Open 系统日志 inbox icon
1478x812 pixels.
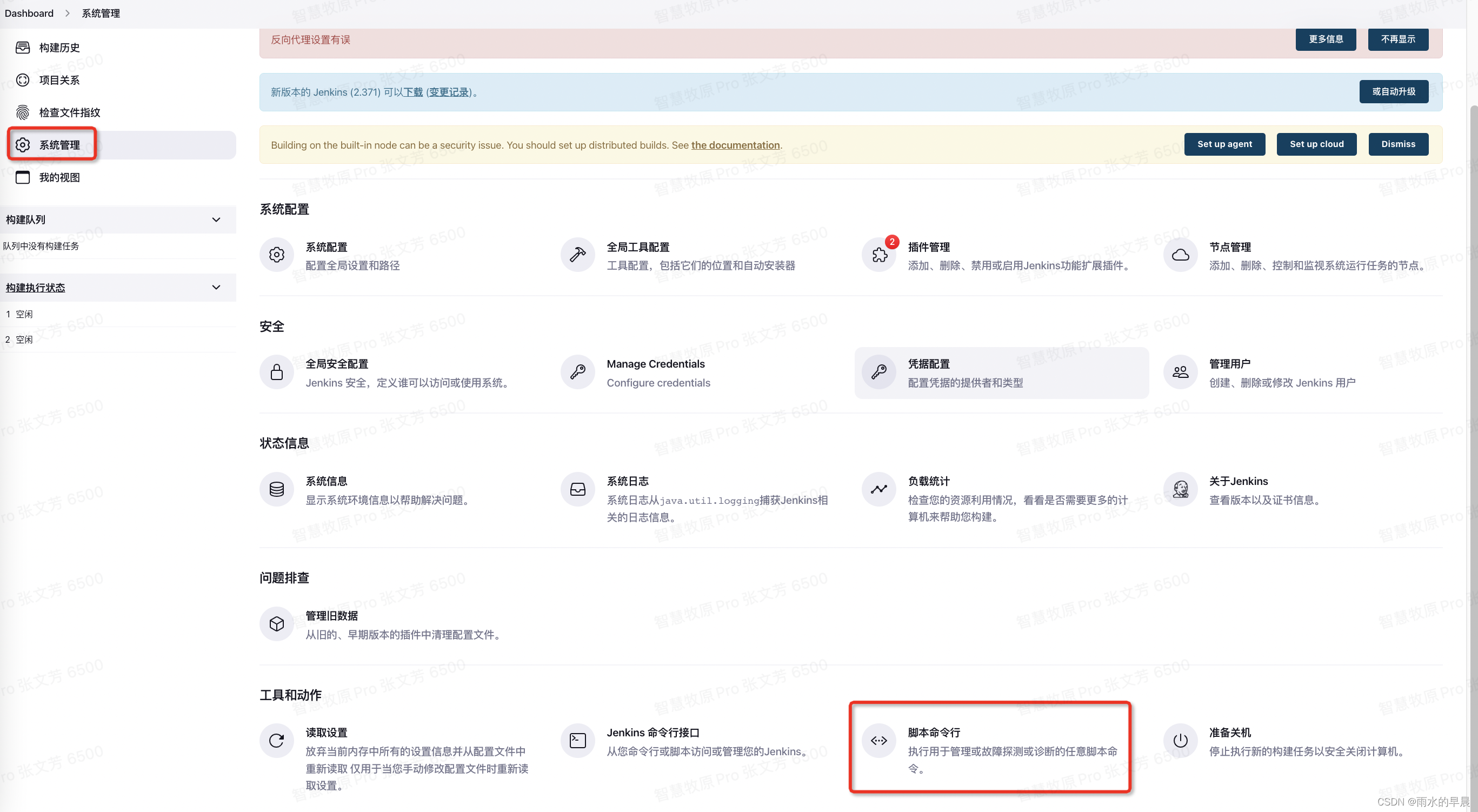pyautogui.click(x=577, y=489)
